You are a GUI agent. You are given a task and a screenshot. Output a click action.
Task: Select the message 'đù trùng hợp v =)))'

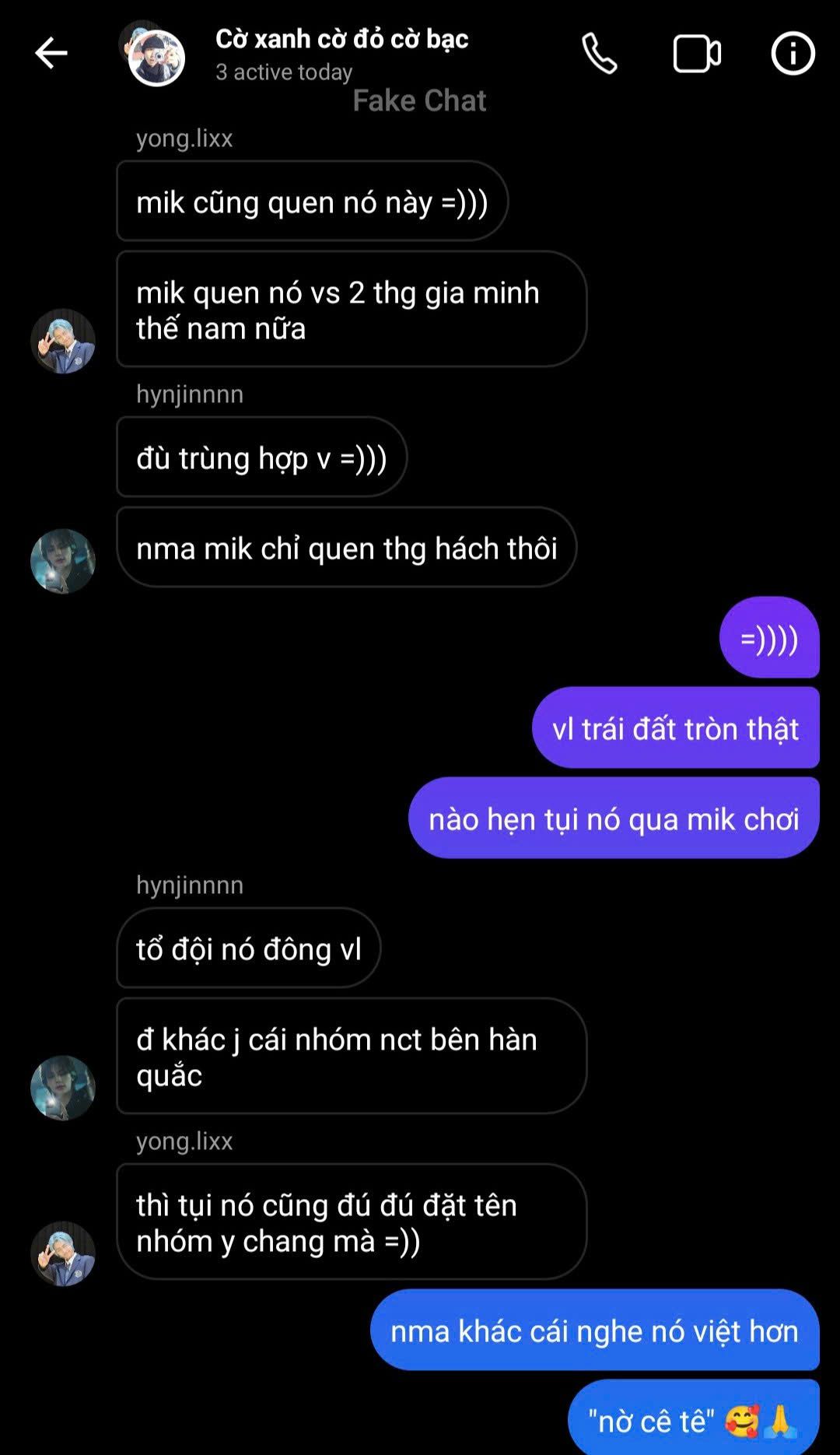(261, 458)
